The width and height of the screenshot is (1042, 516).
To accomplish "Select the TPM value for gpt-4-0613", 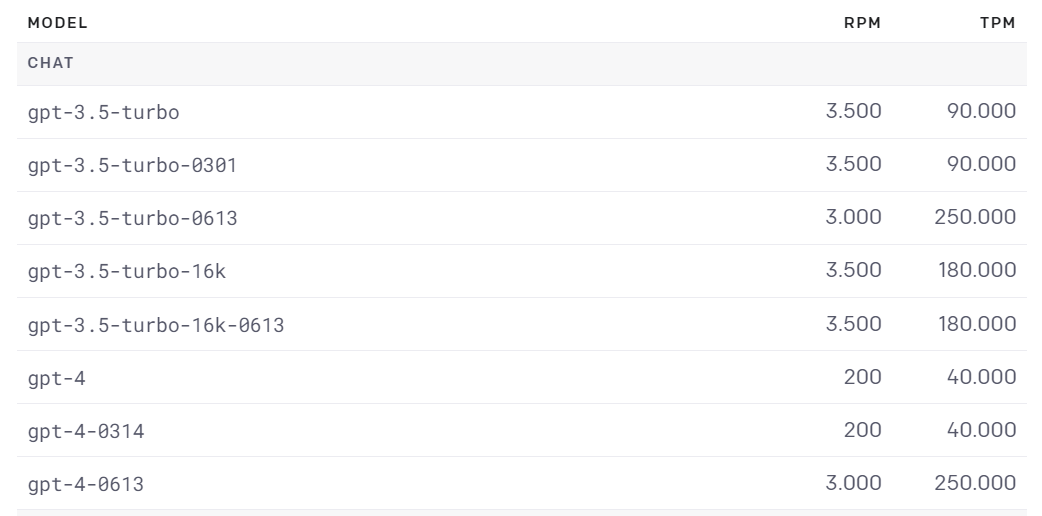I will tap(975, 483).
